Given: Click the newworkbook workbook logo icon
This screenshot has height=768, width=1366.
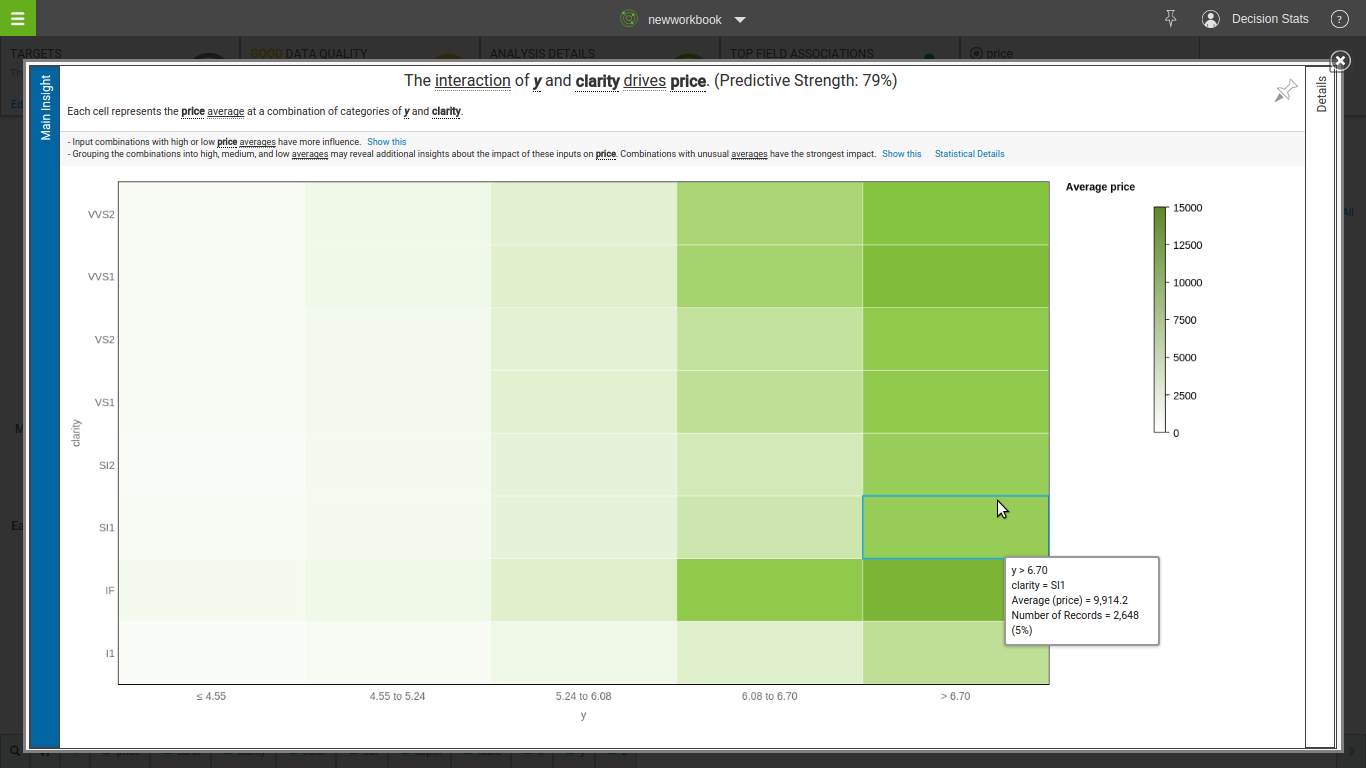Looking at the screenshot, I should (629, 19).
